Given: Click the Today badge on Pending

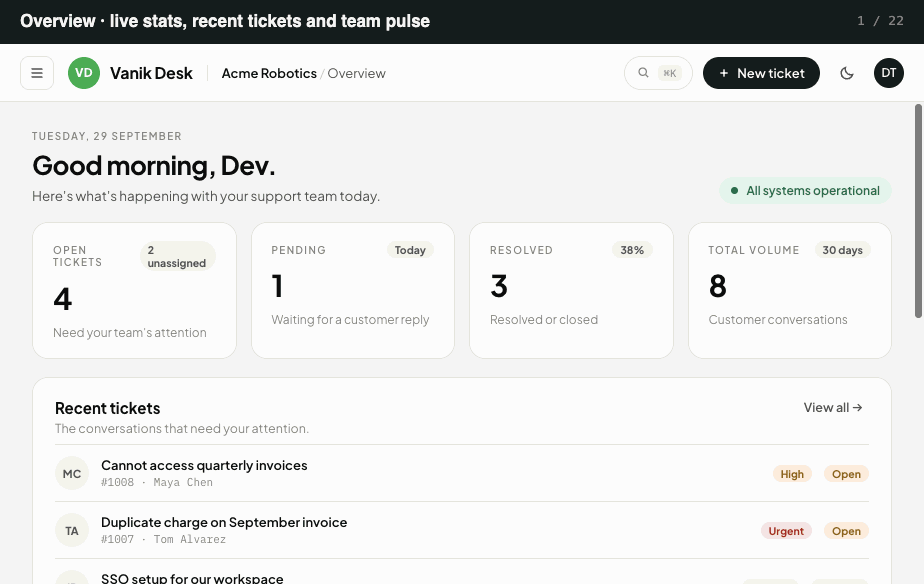Looking at the screenshot, I should 410,250.
